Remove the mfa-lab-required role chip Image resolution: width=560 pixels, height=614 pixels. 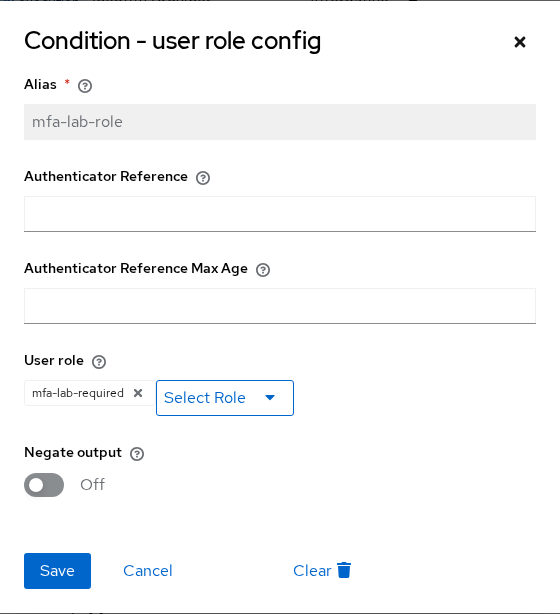tap(138, 393)
